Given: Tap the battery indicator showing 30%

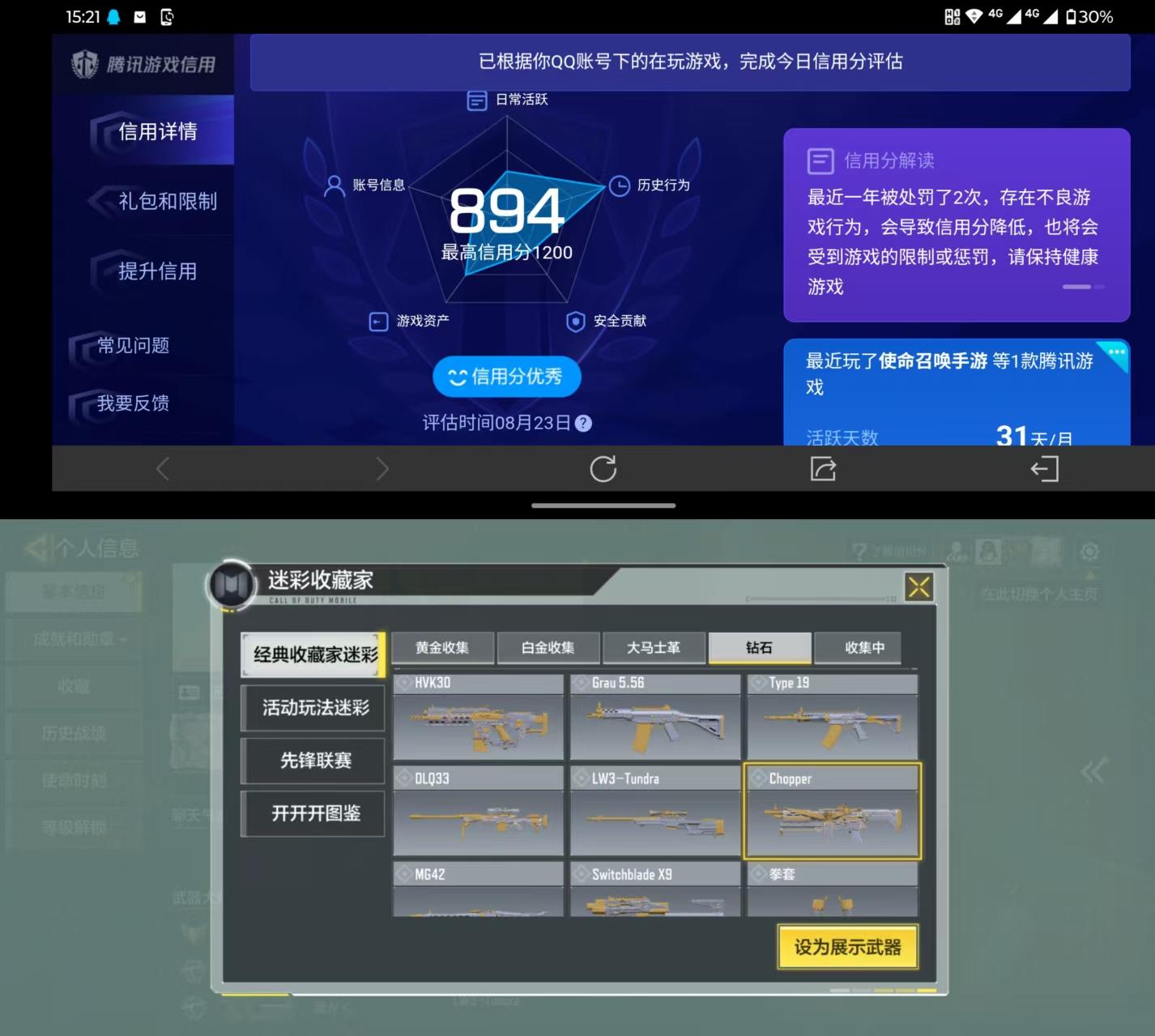Looking at the screenshot, I should [1089, 17].
